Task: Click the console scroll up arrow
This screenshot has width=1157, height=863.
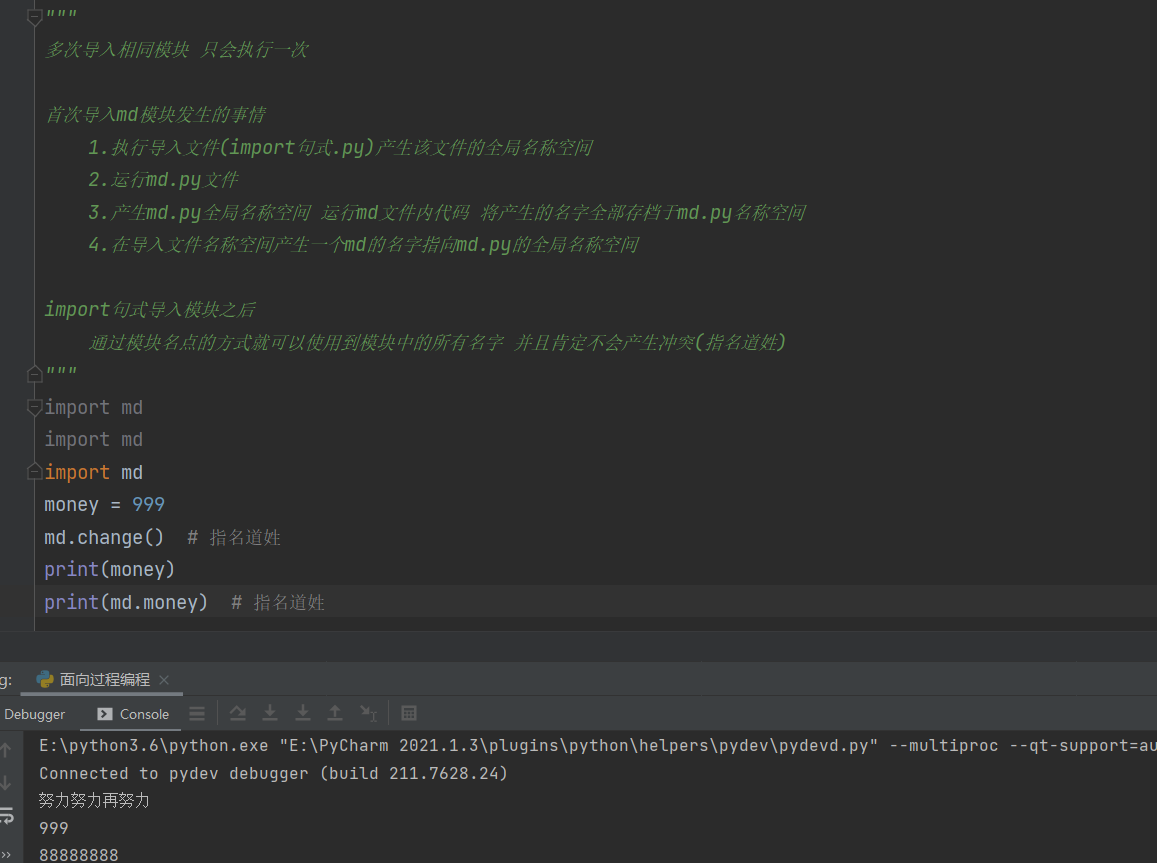Action: (x=6, y=750)
